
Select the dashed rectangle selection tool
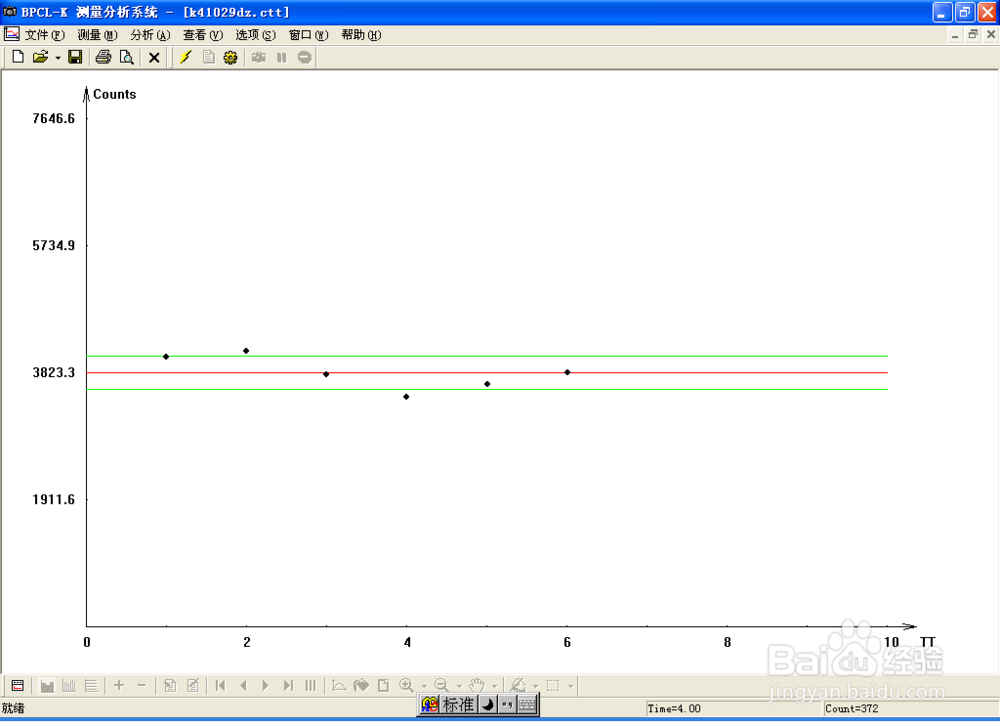click(x=553, y=686)
